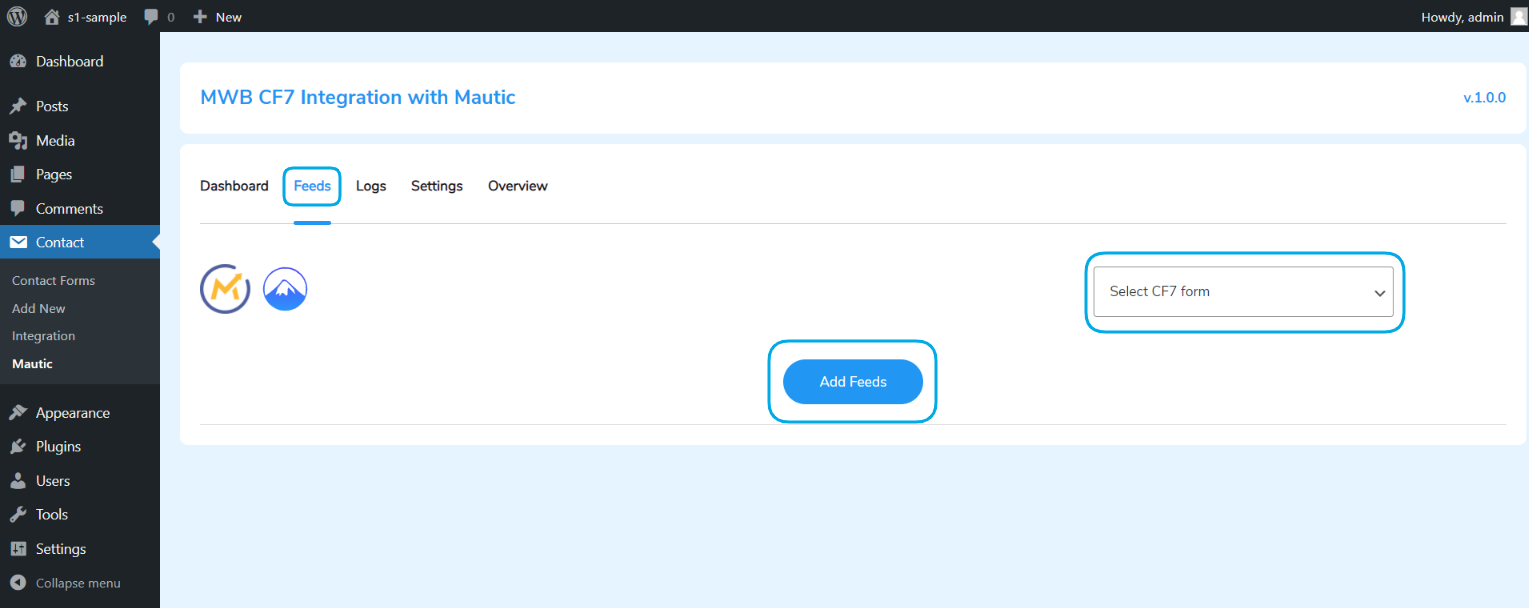Screen dimensions: 1529x608
Task: Click the Contact envelope icon
Action: coord(18,242)
